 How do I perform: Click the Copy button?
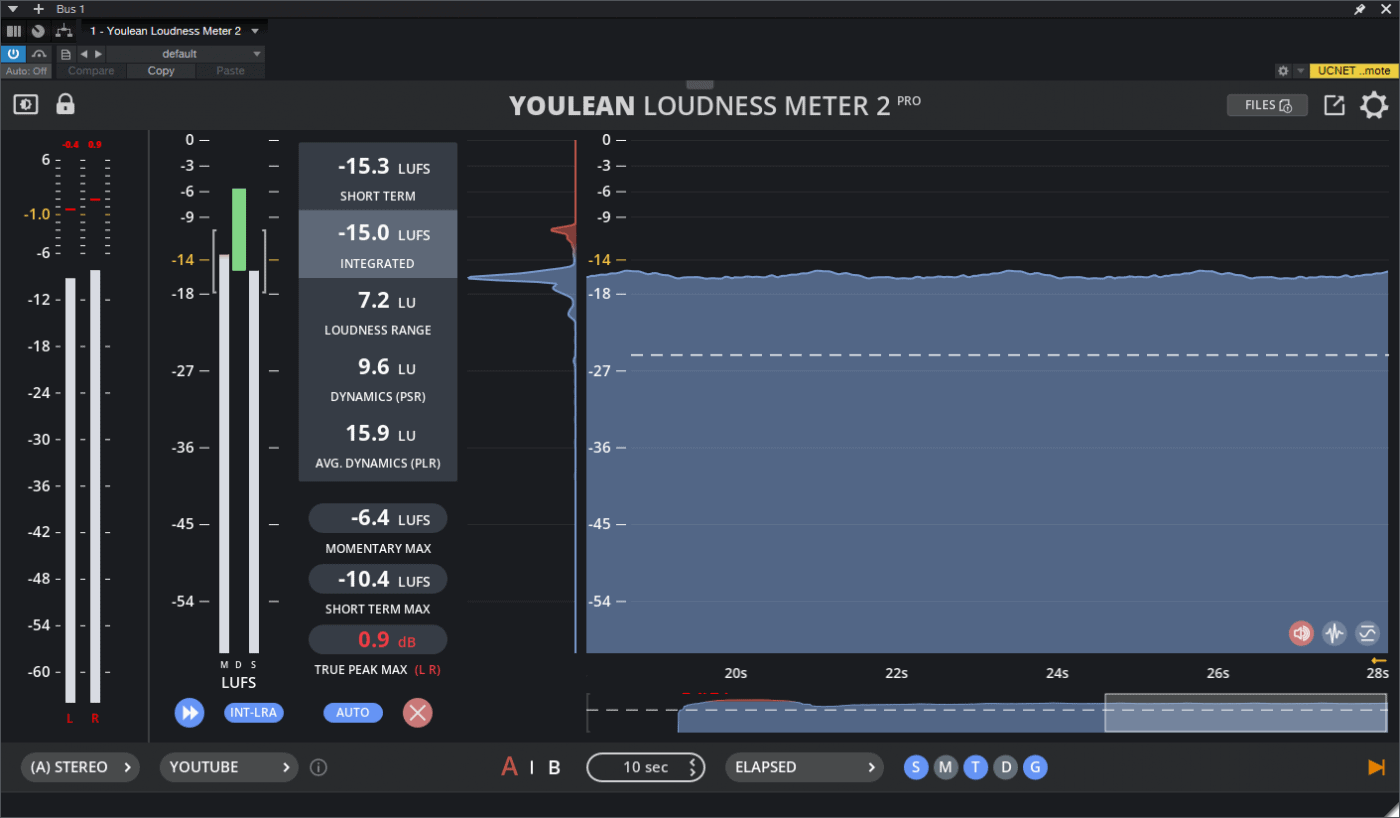(161, 71)
